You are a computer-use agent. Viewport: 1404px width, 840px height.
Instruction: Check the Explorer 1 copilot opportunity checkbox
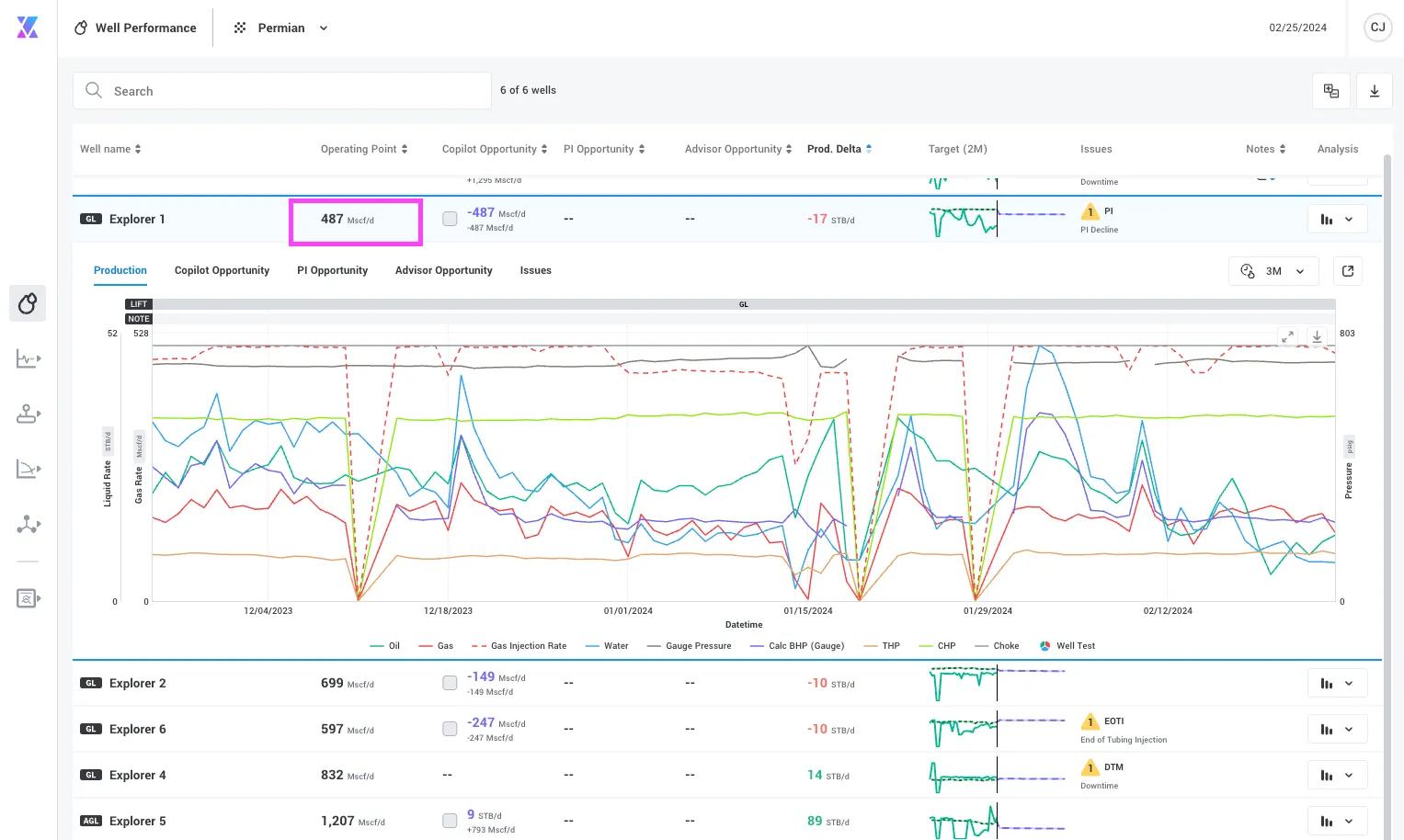450,219
